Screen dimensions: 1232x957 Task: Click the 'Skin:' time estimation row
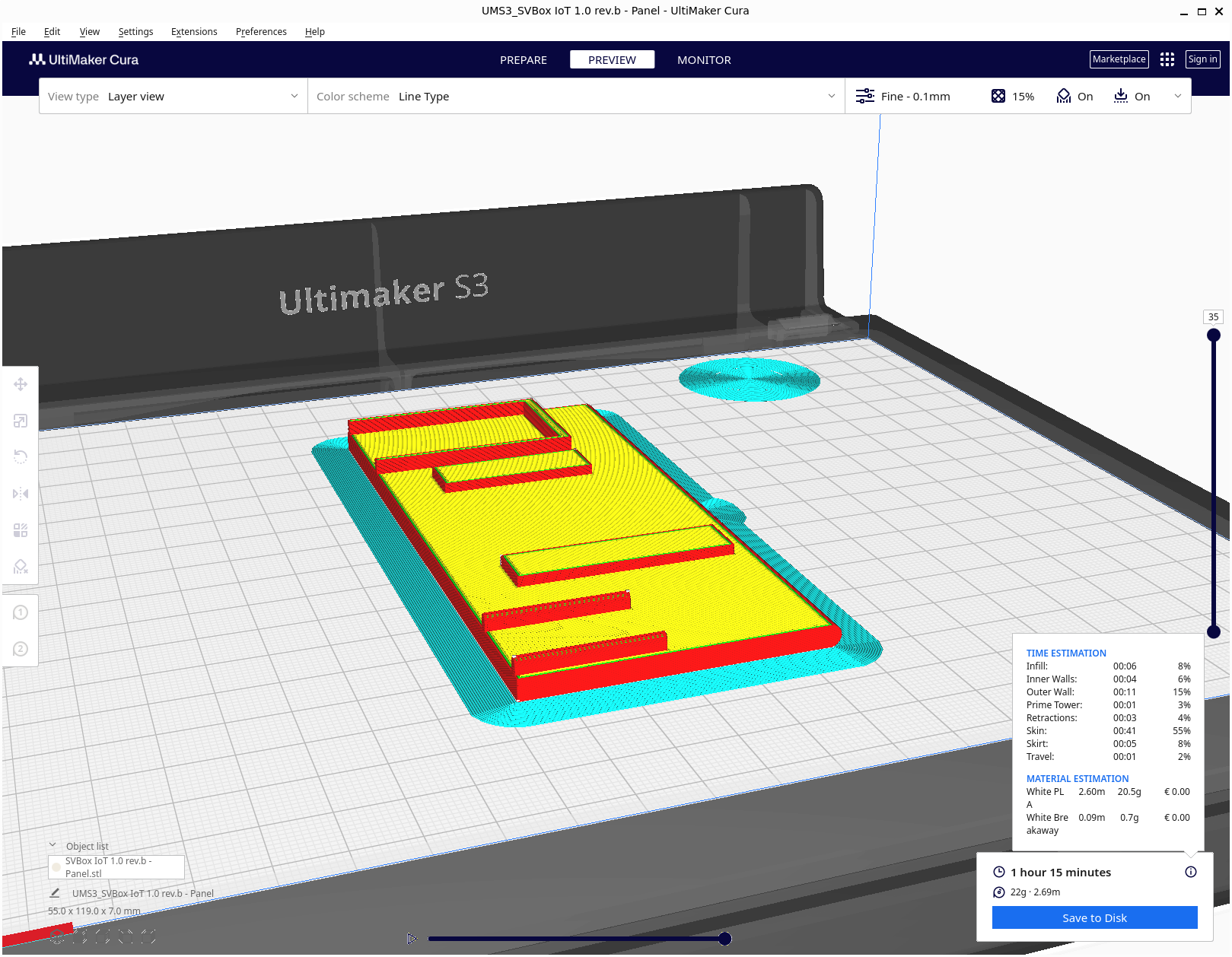pyautogui.click(x=1108, y=731)
